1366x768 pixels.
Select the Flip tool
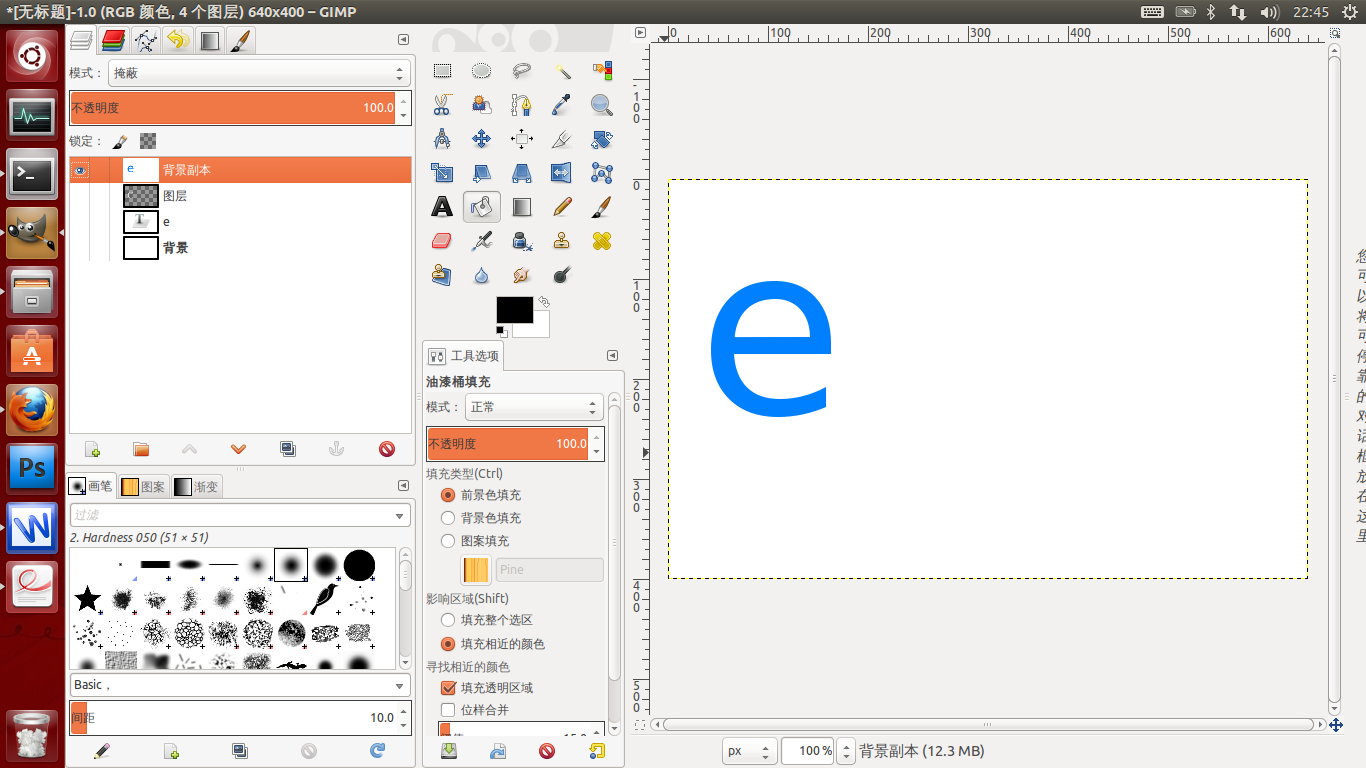[x=562, y=173]
